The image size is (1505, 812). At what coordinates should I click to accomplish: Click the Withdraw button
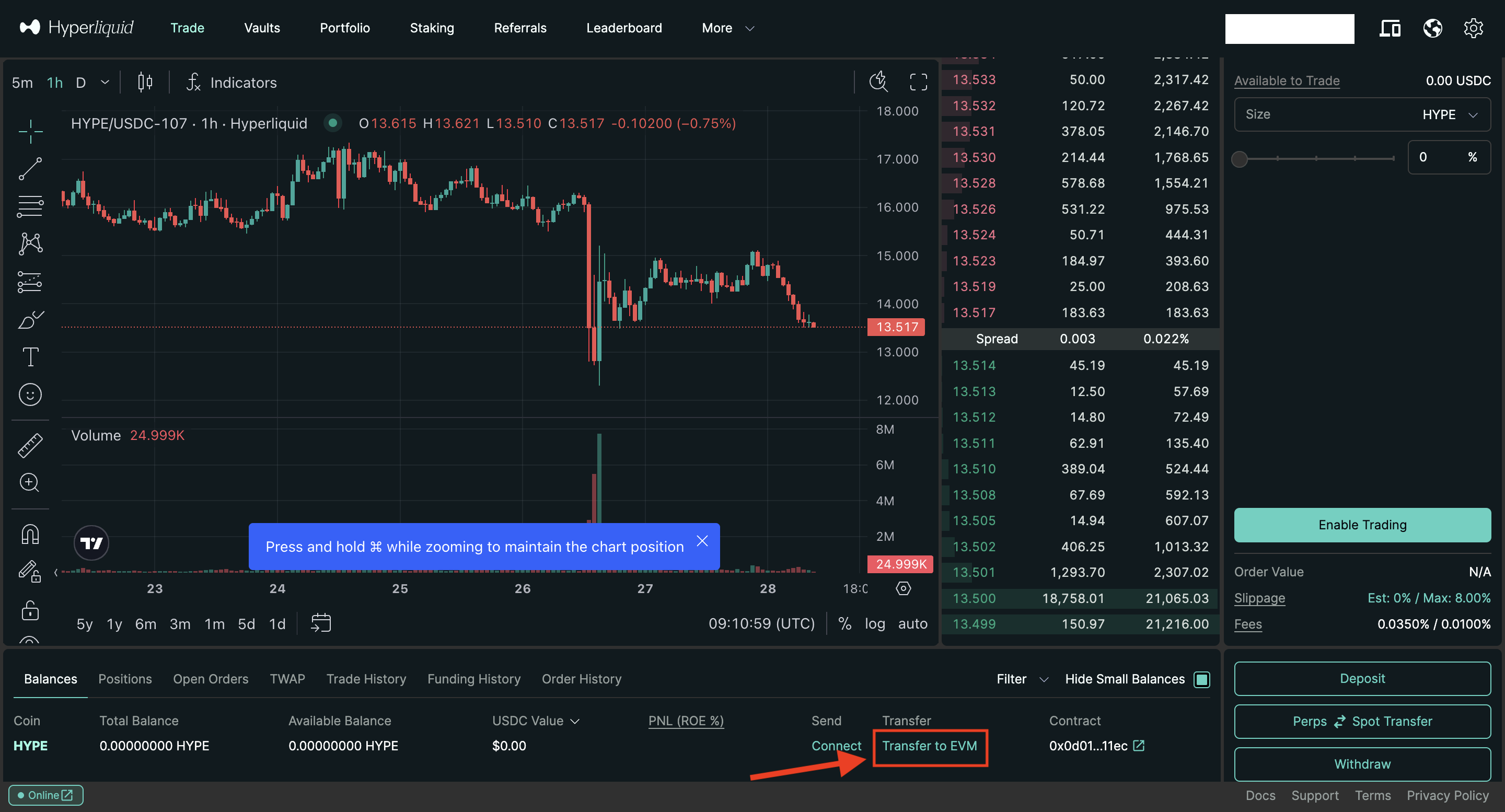pos(1362,764)
